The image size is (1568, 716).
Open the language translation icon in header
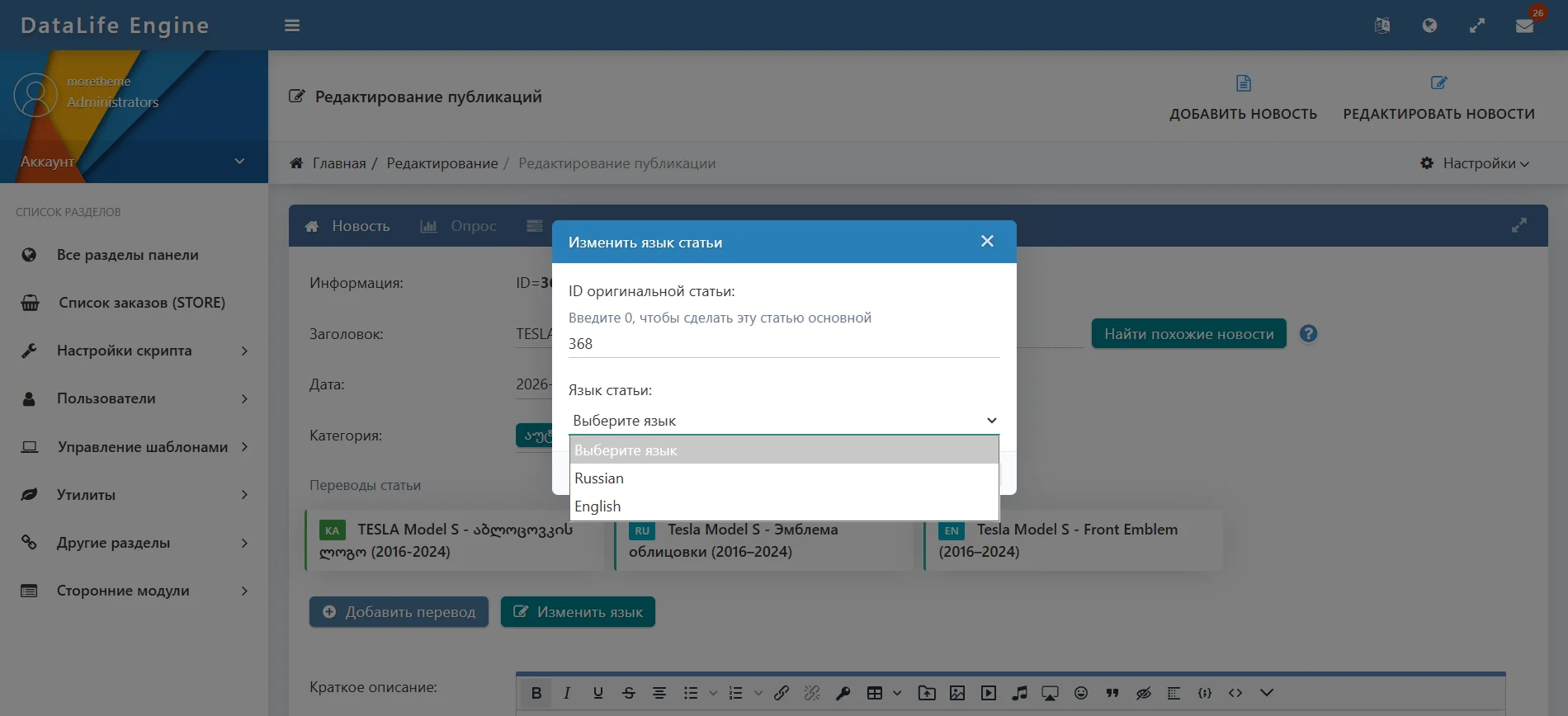click(1382, 26)
